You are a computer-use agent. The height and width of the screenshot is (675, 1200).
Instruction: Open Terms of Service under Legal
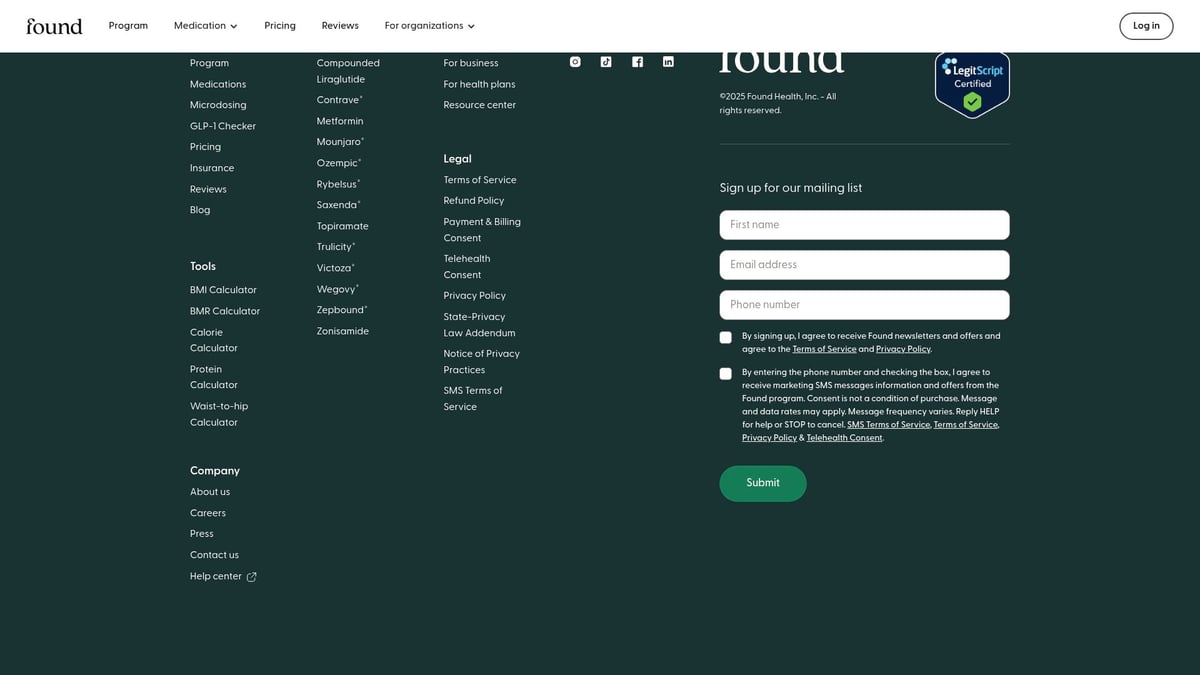(x=480, y=180)
